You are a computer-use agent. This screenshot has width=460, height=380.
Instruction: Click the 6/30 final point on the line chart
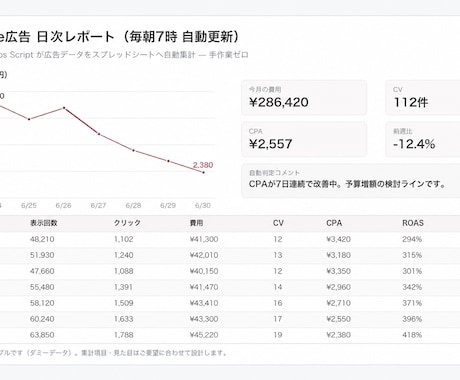click(x=203, y=172)
